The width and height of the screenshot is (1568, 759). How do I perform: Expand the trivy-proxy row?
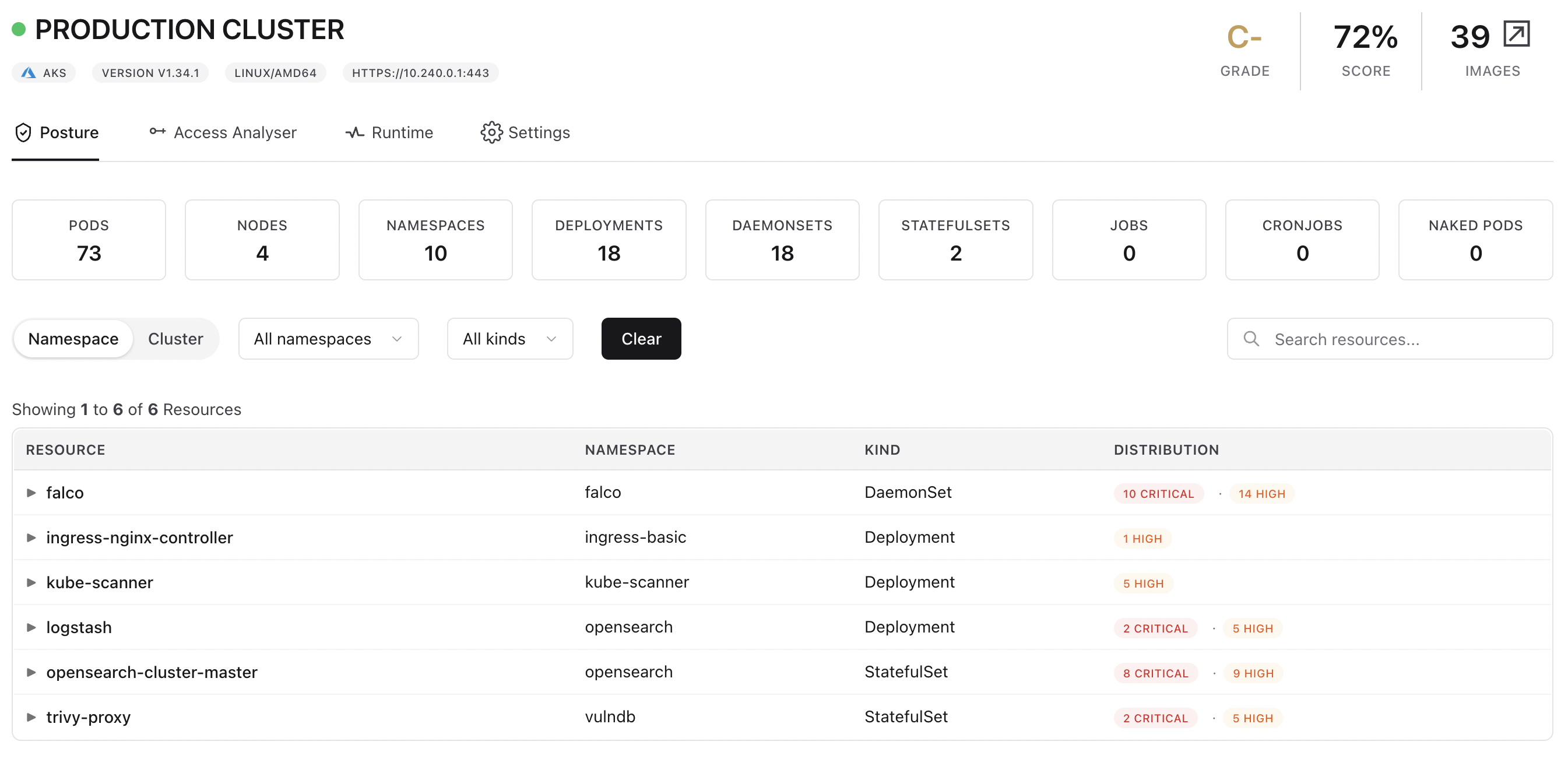tap(31, 718)
